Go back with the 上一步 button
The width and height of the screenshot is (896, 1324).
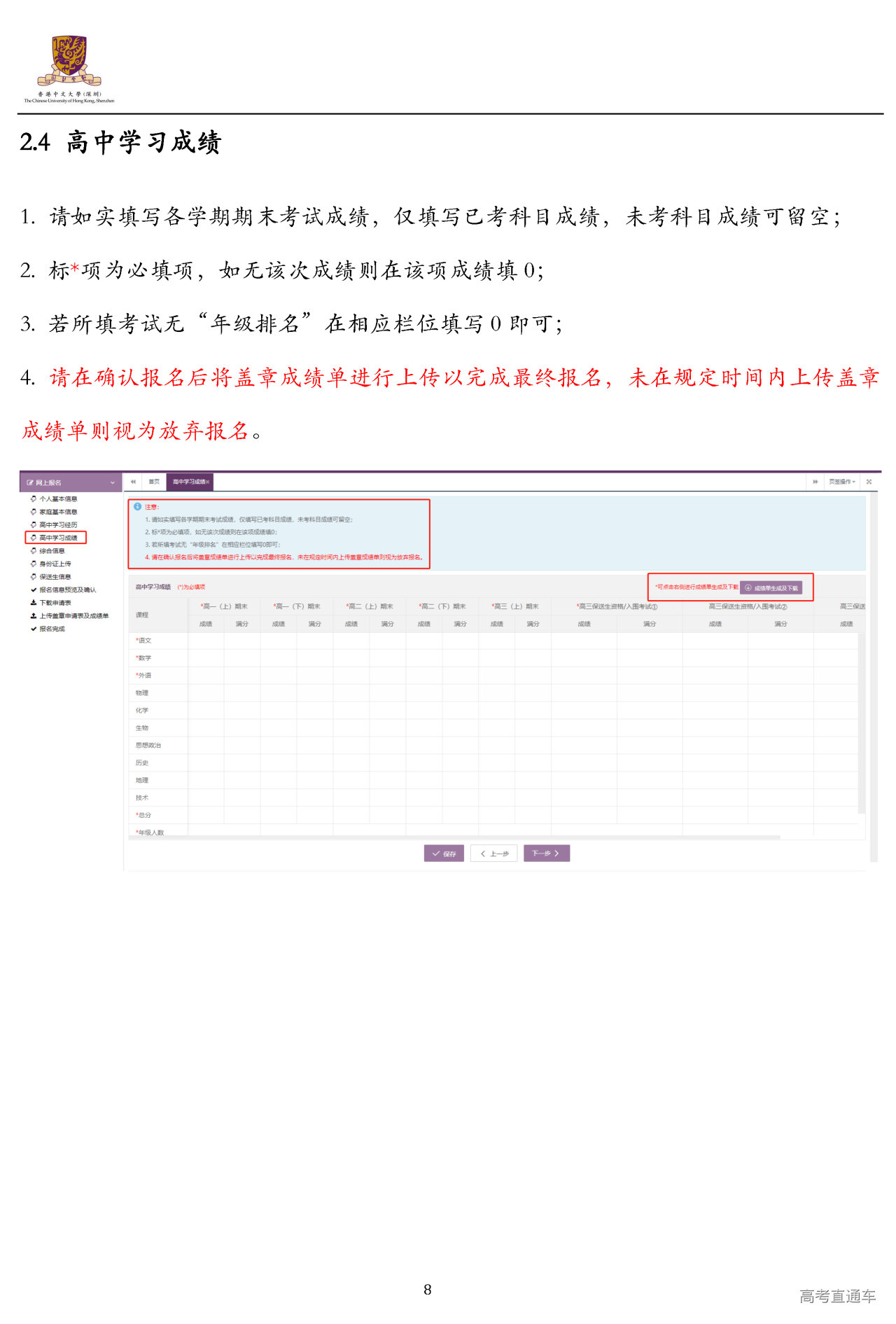coord(494,853)
